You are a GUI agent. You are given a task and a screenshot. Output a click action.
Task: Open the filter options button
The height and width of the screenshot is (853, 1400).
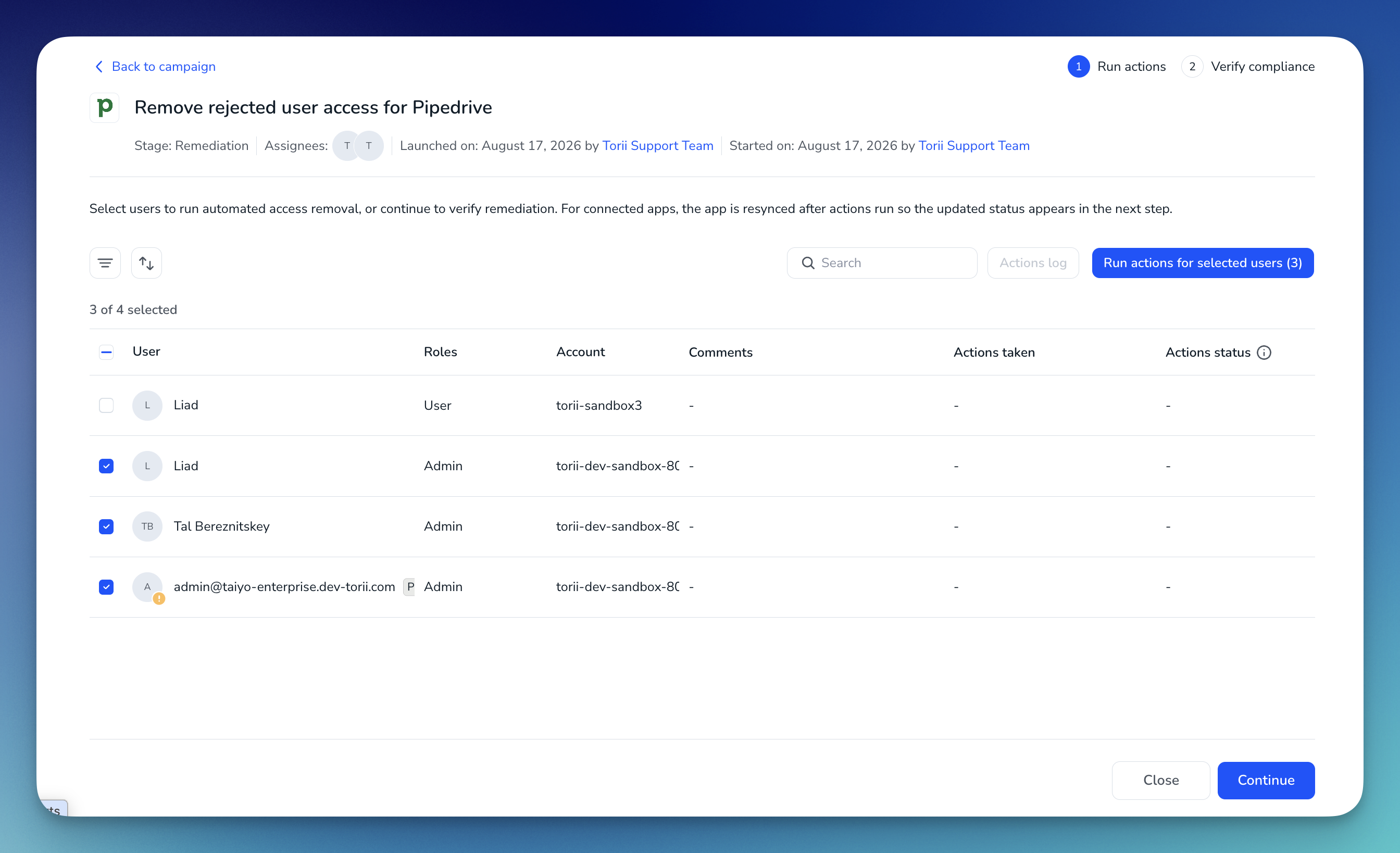click(105, 263)
